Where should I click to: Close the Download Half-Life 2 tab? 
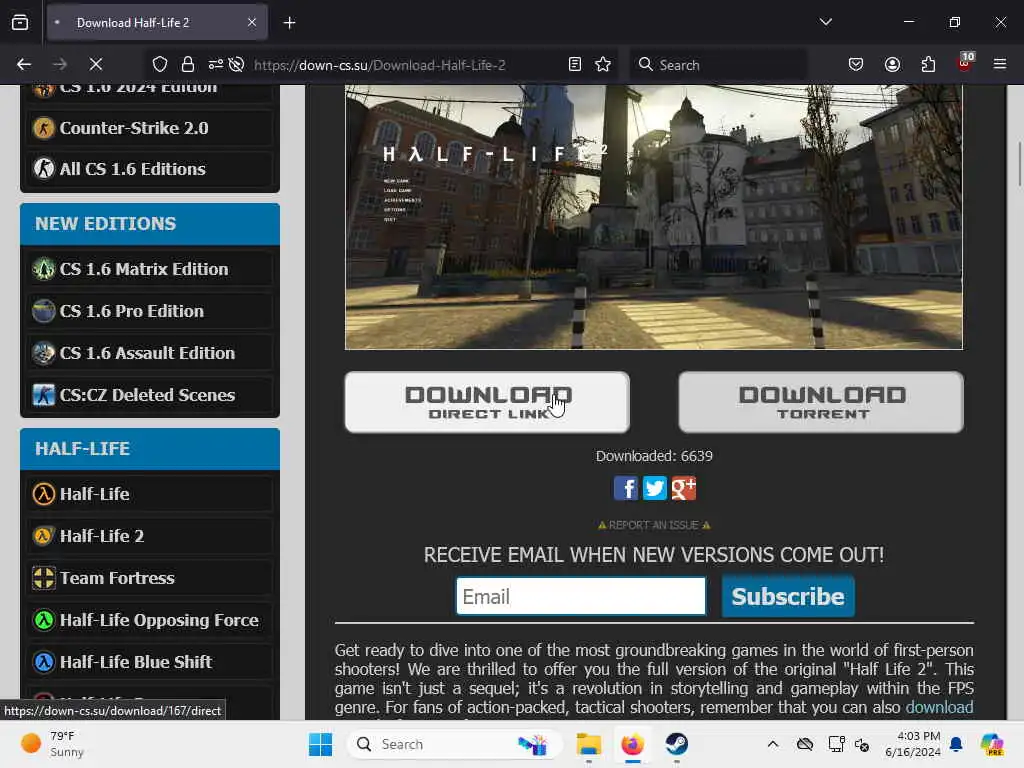tap(252, 23)
